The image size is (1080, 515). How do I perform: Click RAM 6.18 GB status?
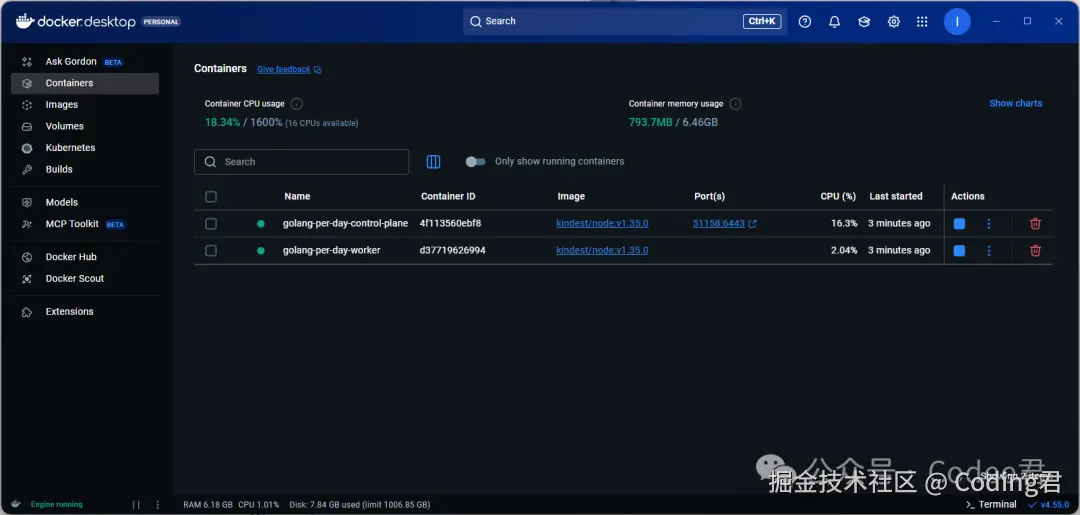tap(208, 505)
